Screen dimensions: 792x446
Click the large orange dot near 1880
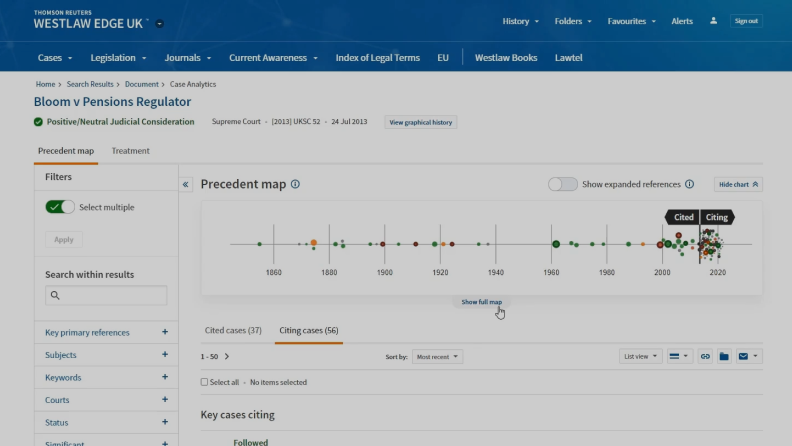click(x=313, y=243)
